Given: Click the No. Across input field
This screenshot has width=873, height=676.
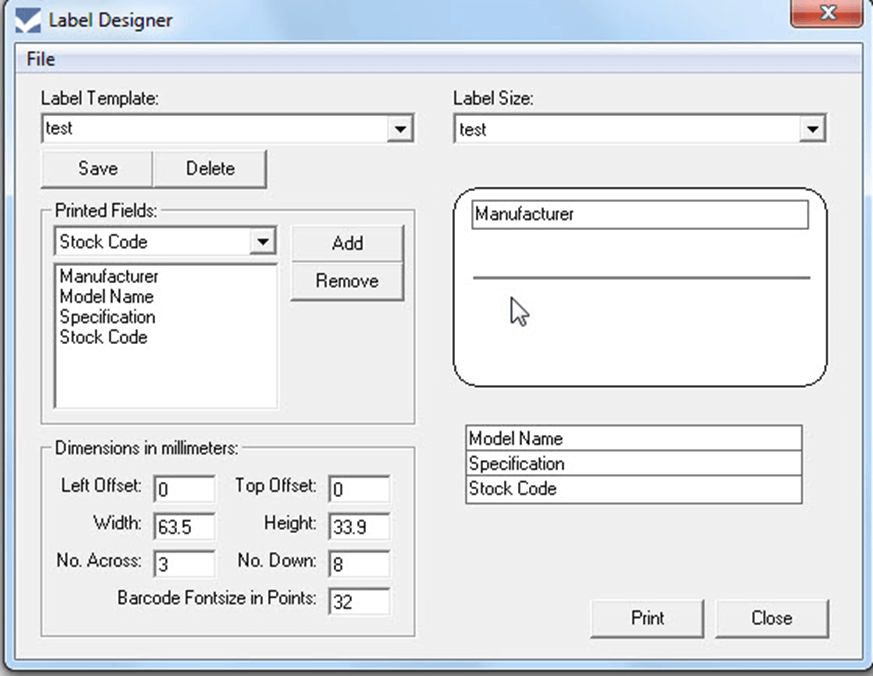Looking at the screenshot, I should pyautogui.click(x=184, y=564).
